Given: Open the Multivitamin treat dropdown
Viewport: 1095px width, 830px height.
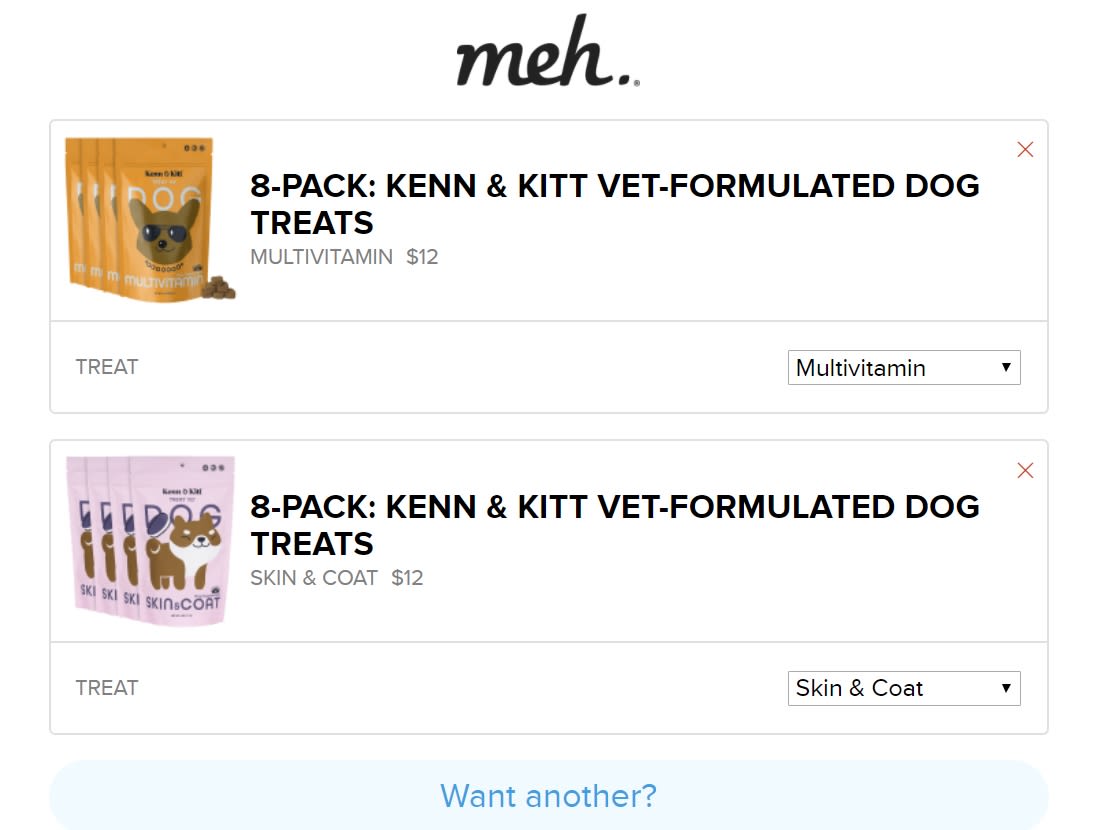Looking at the screenshot, I should 903,368.
